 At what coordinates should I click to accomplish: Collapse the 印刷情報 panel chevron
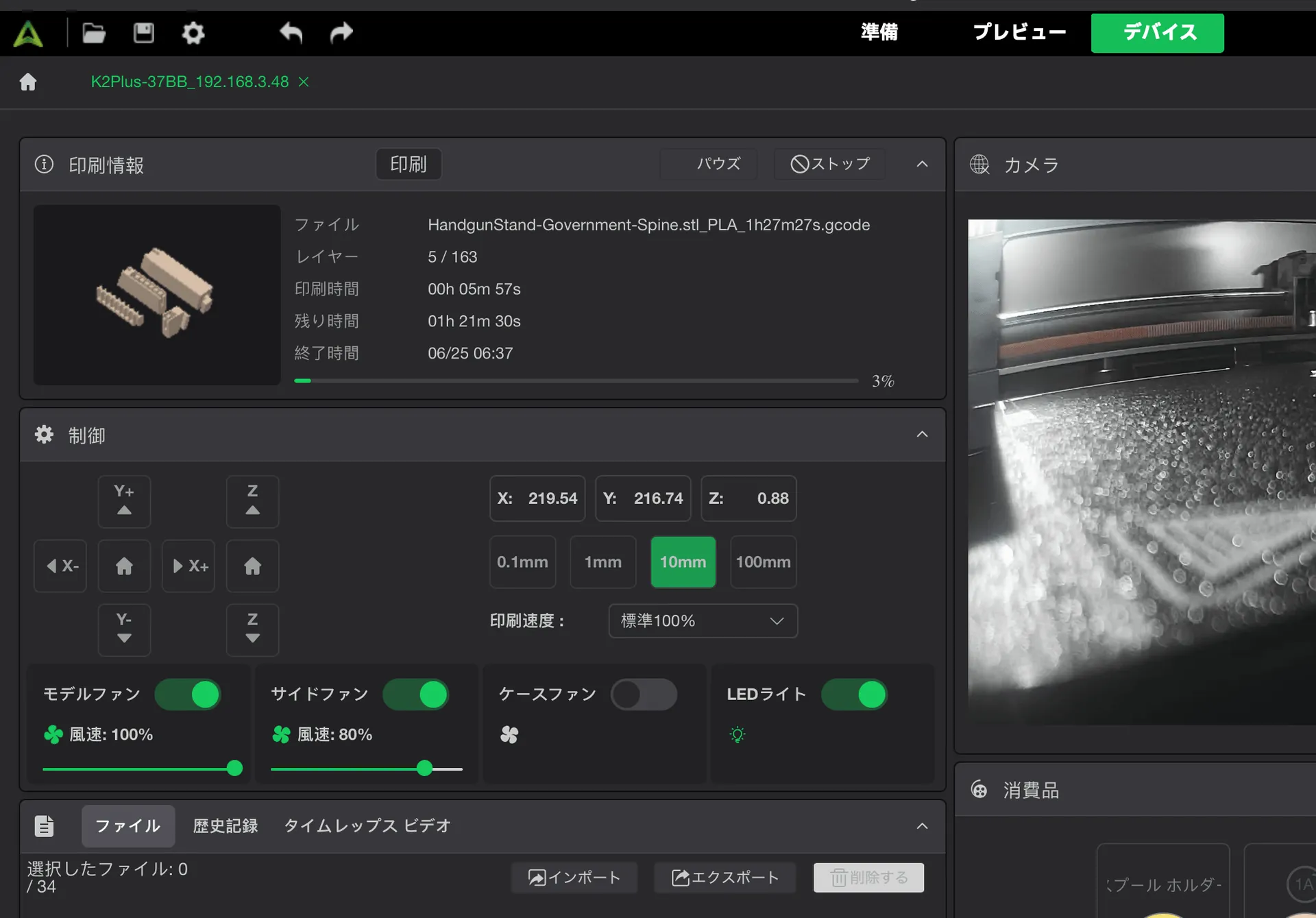point(922,164)
